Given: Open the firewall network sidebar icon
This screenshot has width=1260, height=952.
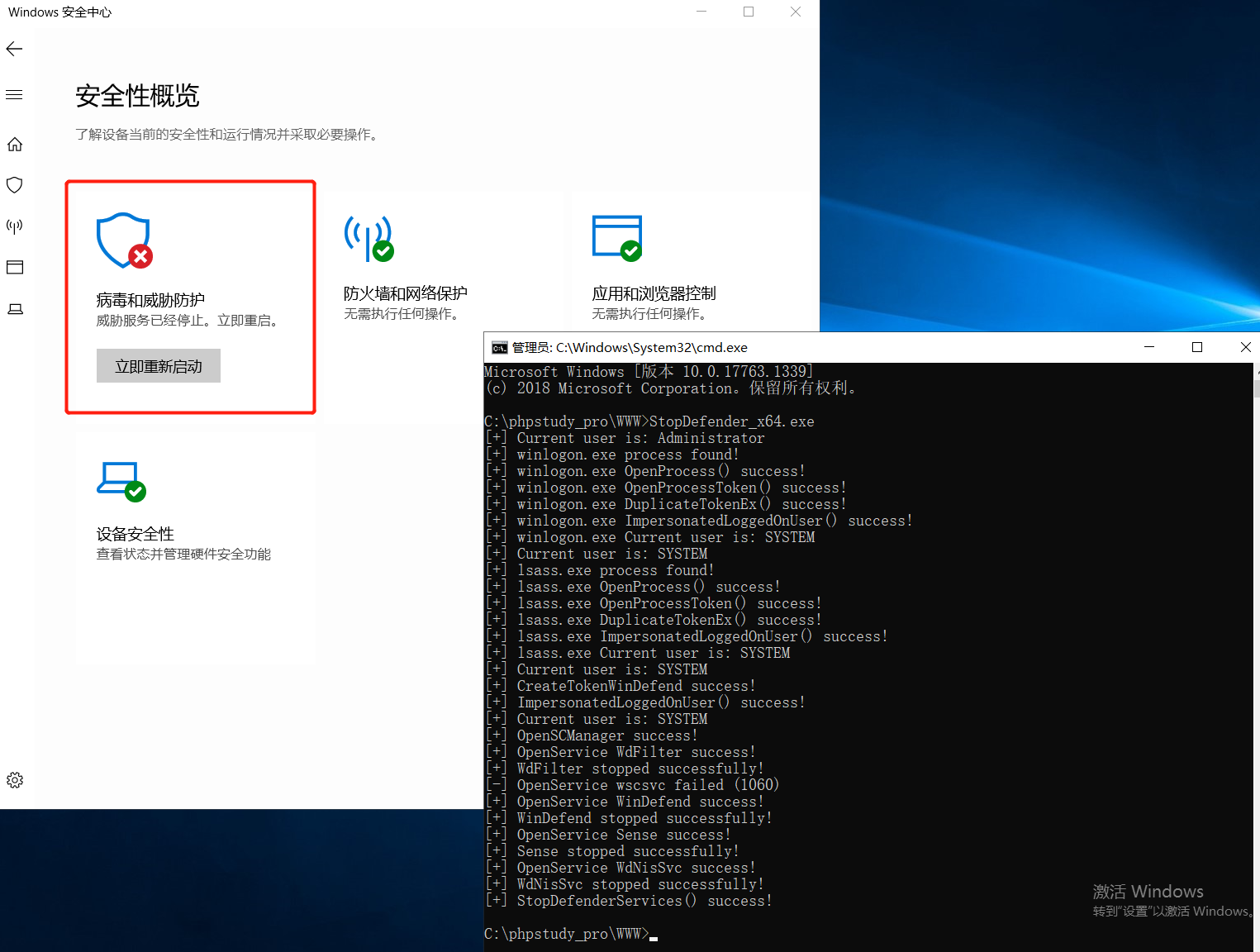Looking at the screenshot, I should 14,226.
